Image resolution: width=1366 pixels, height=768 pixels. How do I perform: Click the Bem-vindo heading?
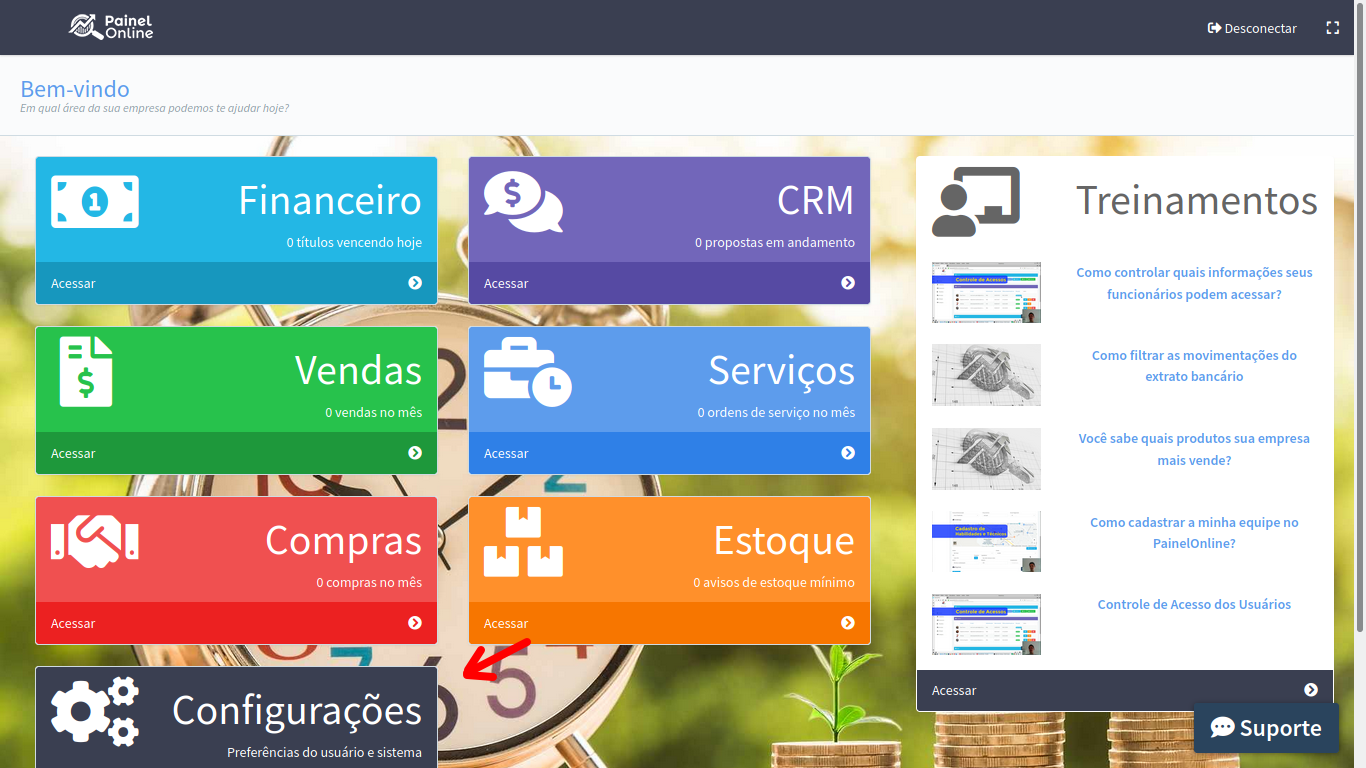pyautogui.click(x=75, y=89)
